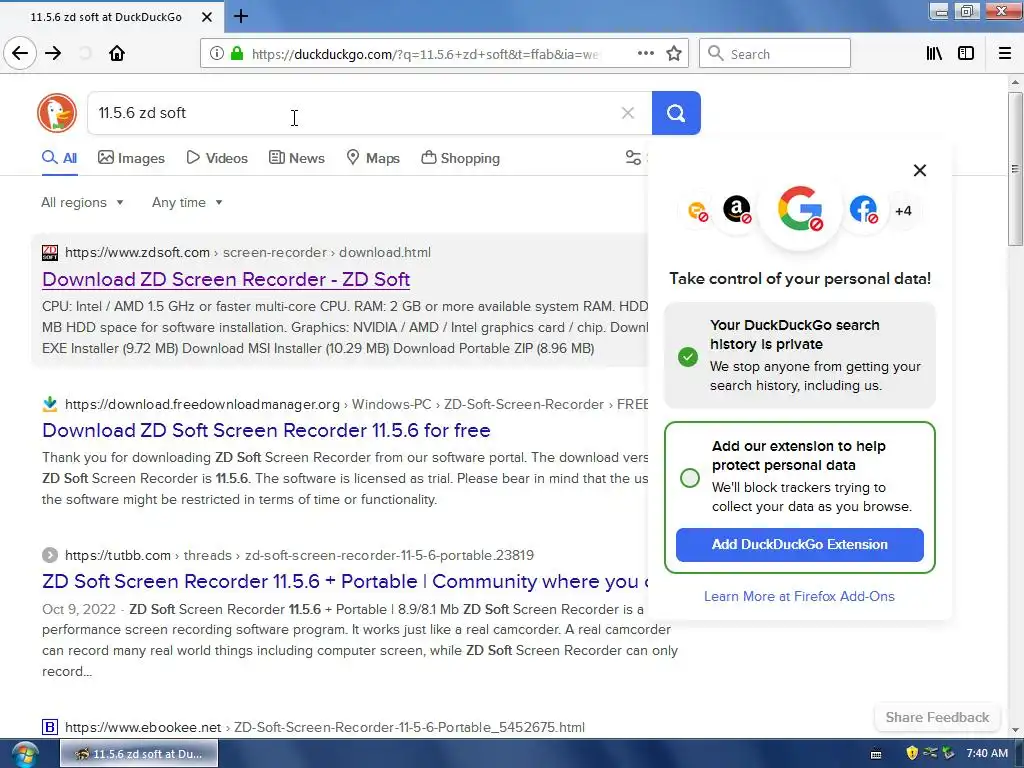
Task: Open ZD Soft Screen Recorder 11.5.6 + Portable link
Action: (345, 581)
